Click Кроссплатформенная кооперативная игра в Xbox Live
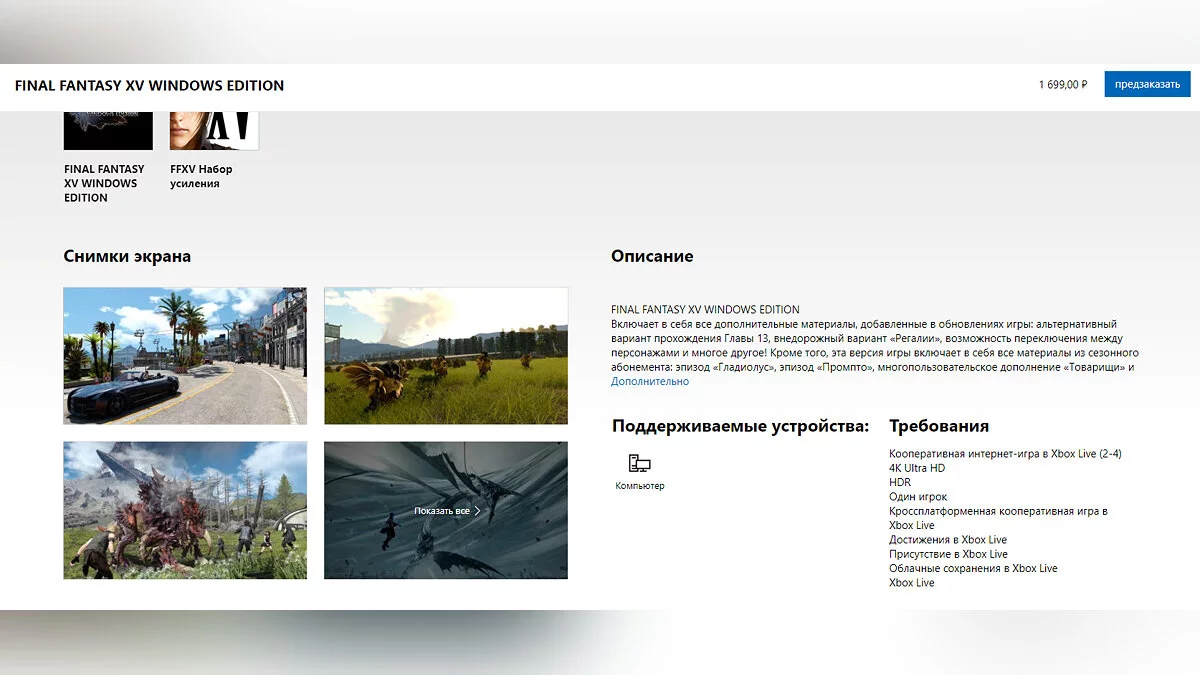 point(998,518)
